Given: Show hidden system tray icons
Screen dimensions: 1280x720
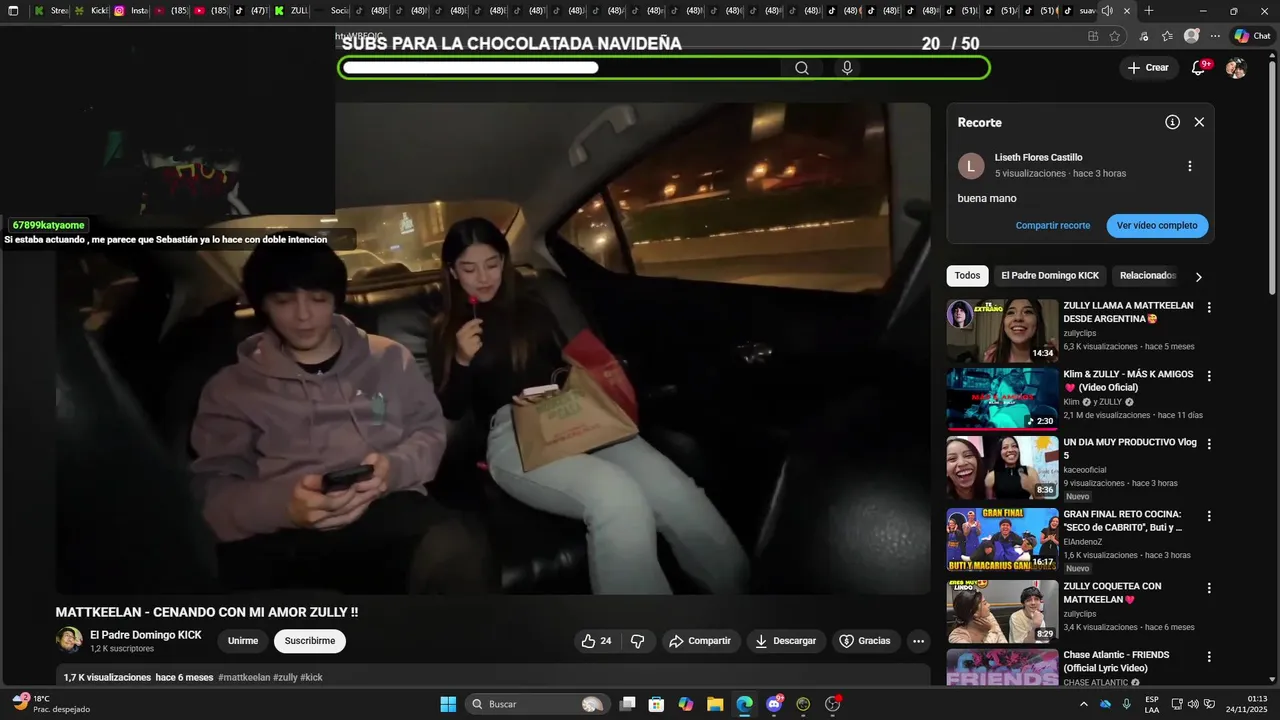Looking at the screenshot, I should pos(1083,704).
